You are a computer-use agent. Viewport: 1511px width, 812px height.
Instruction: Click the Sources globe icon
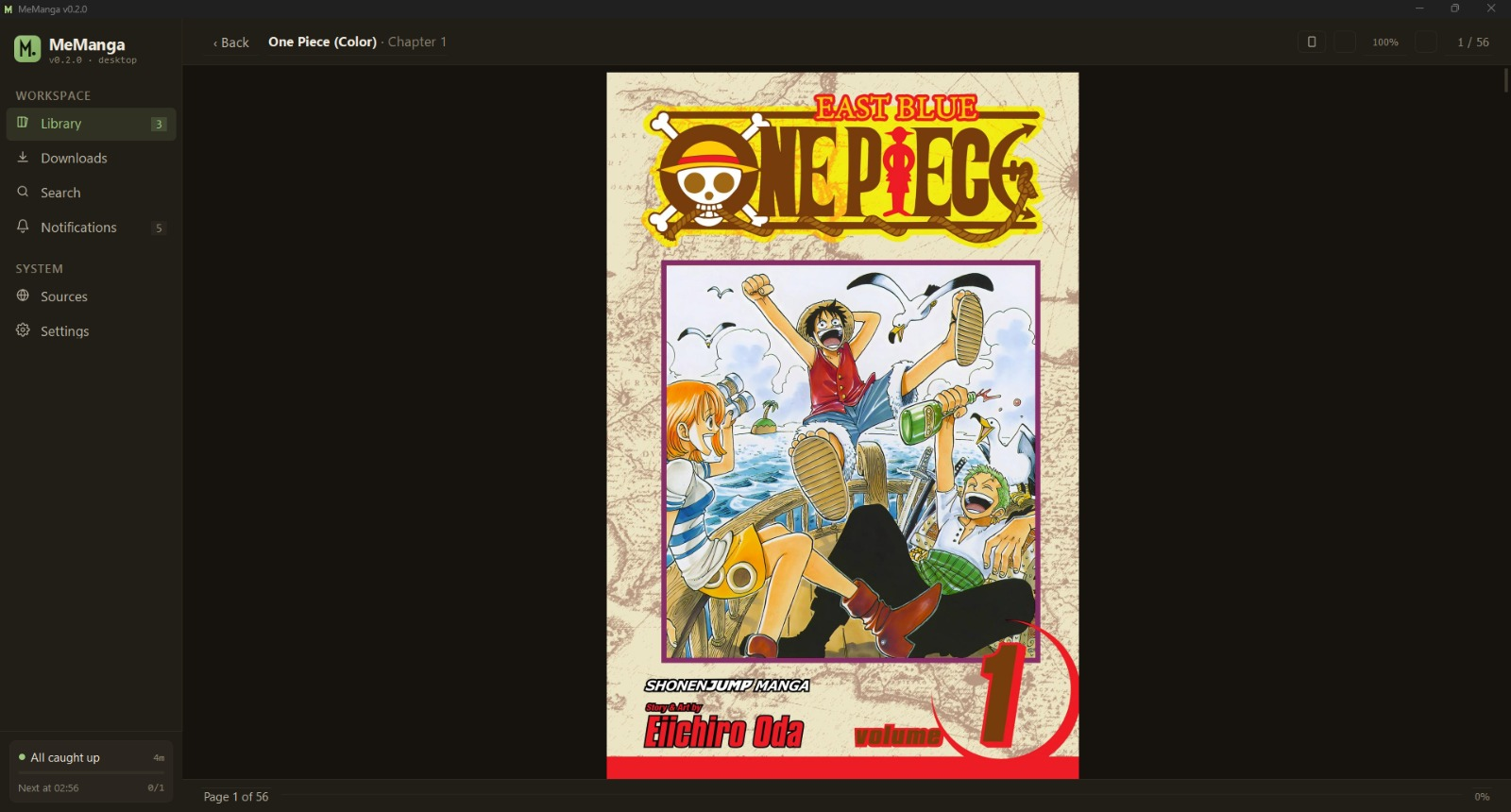point(23,296)
